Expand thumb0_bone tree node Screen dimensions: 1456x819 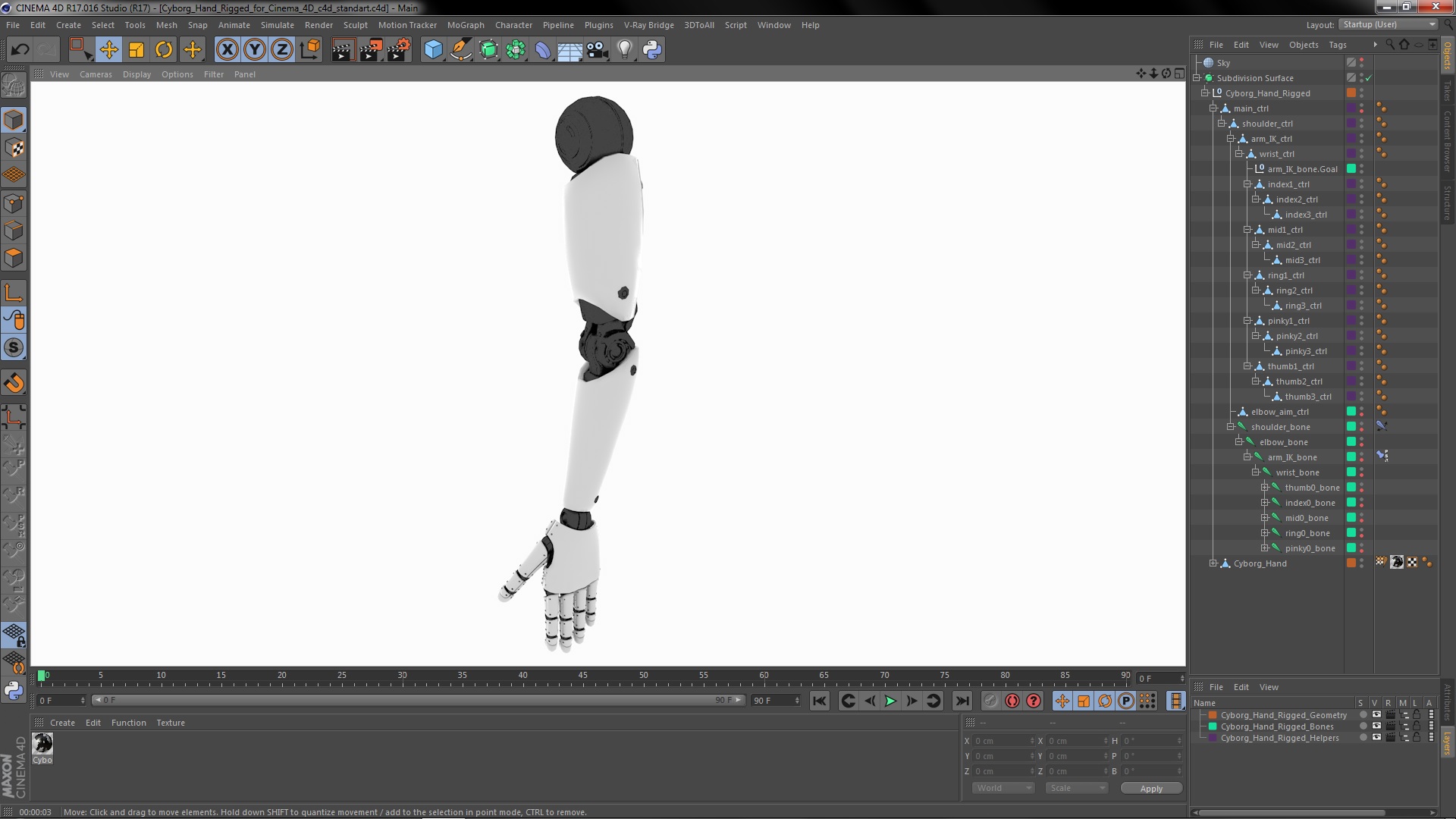coord(1264,488)
